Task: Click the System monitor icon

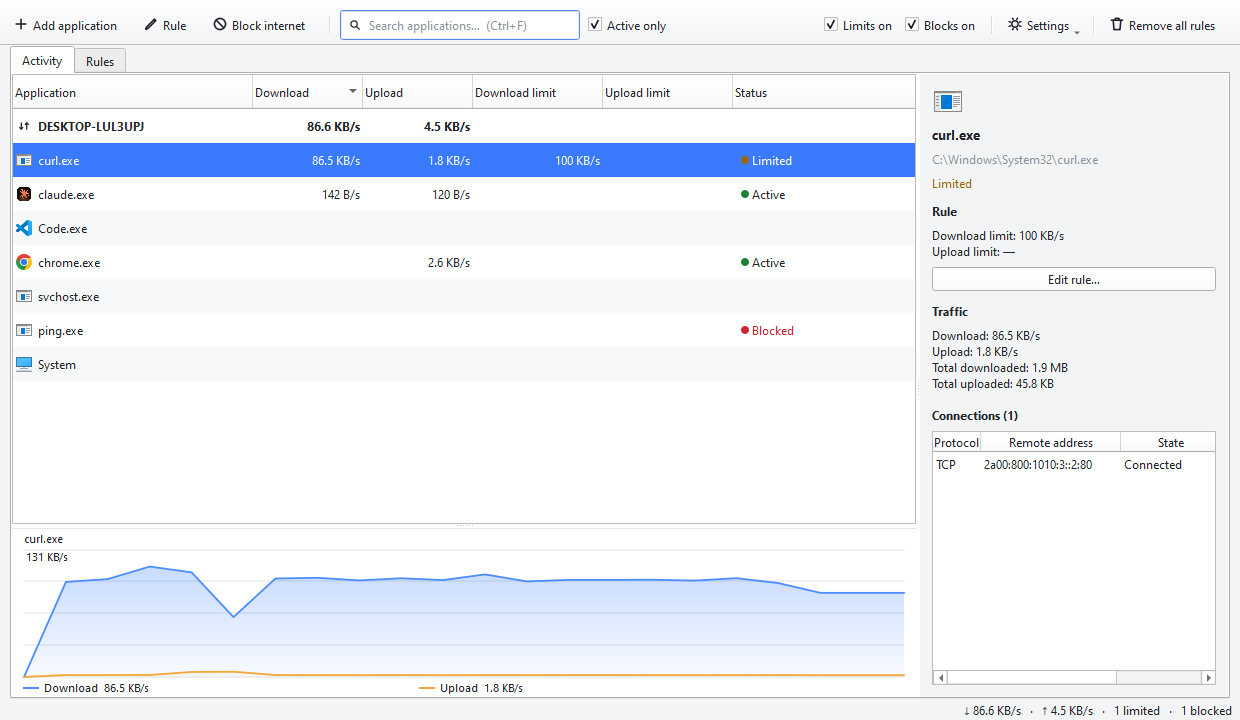Action: (x=24, y=365)
